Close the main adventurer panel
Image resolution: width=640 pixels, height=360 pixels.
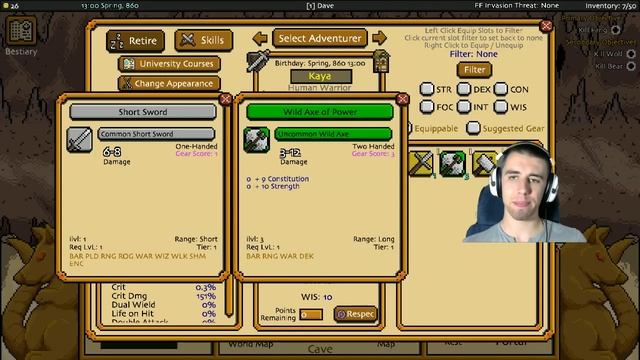click(546, 26)
